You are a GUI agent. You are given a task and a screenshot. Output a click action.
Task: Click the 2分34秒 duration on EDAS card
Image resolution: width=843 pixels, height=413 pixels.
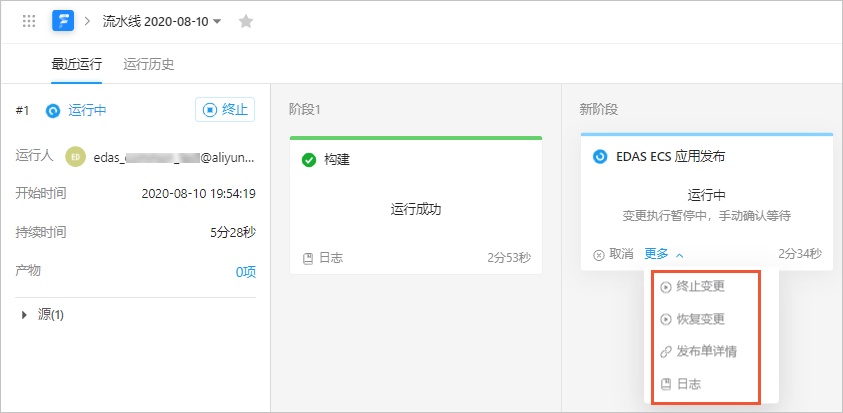click(x=799, y=254)
